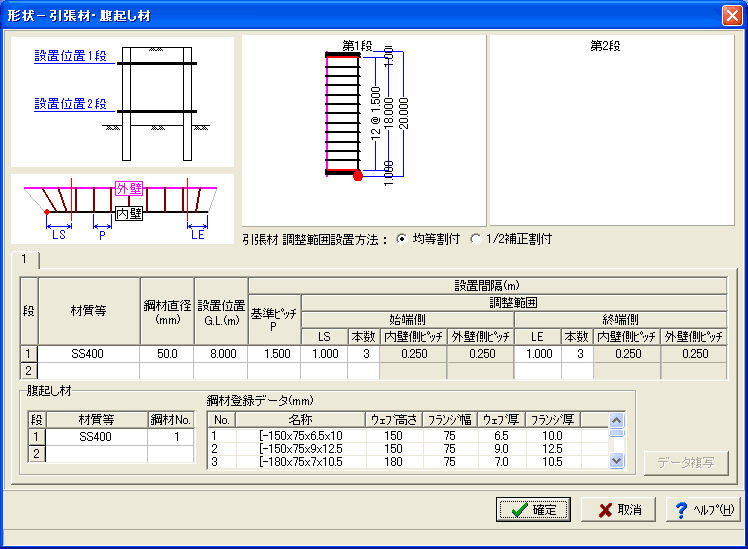Image resolution: width=748 pixels, height=549 pixels.
Task: Switch to tab 1
Action: (25, 259)
